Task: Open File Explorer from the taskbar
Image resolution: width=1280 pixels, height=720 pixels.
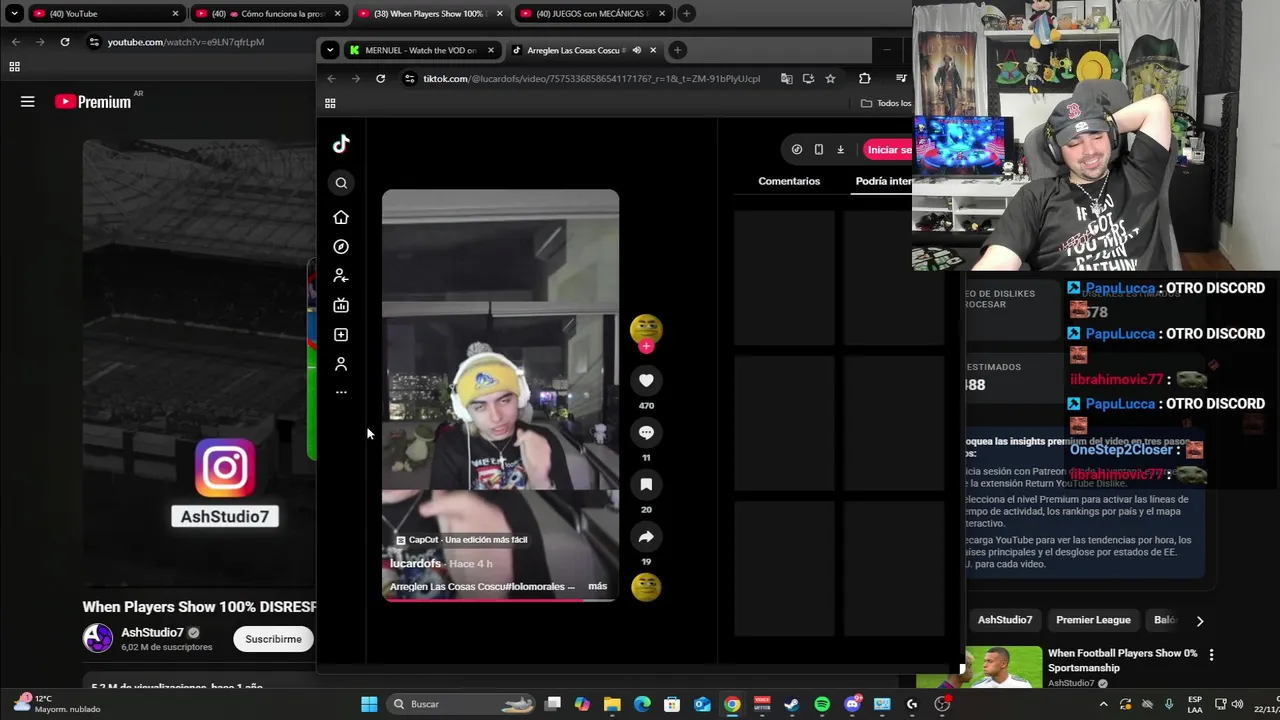Action: pyautogui.click(x=612, y=704)
